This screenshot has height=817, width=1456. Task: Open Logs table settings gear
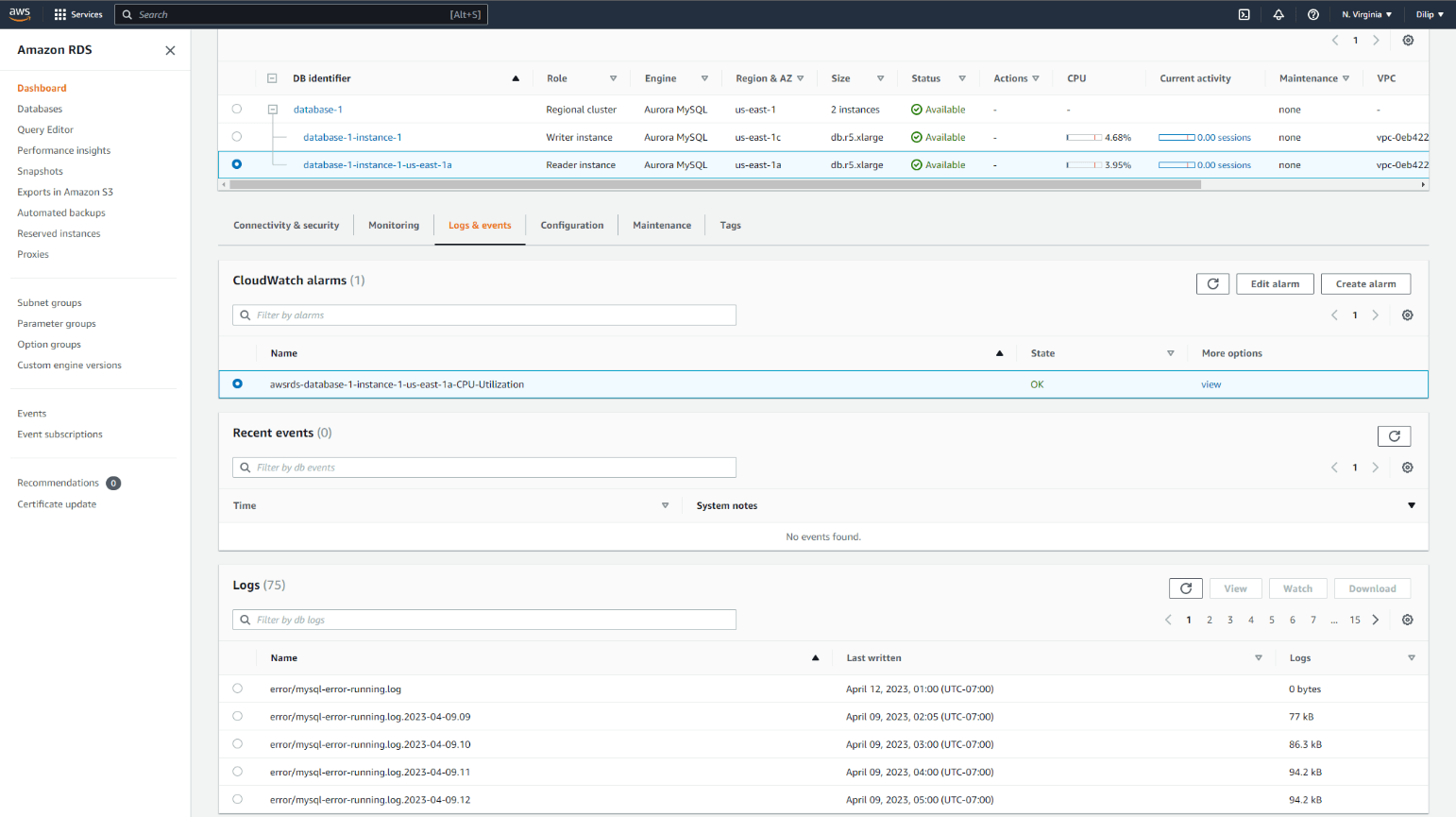[1408, 620]
